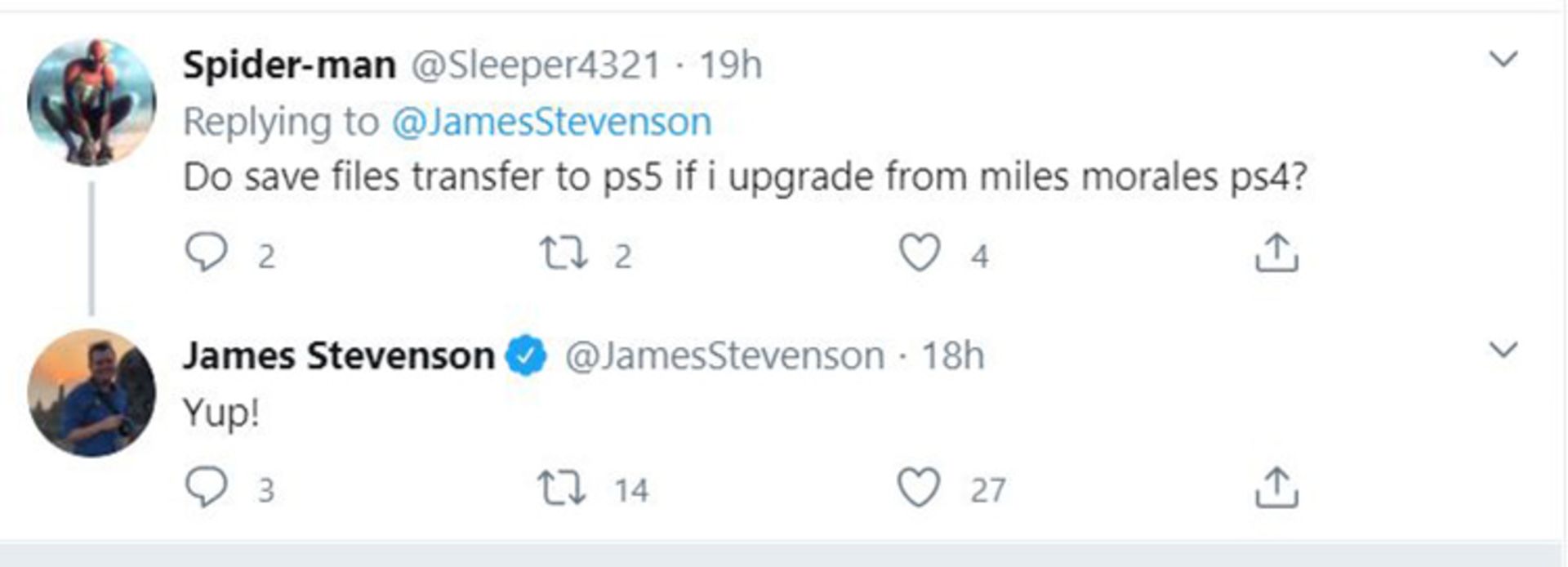Viewport: 1568px width, 567px height.
Task: Click Spider-man profile avatar
Action: point(91,102)
